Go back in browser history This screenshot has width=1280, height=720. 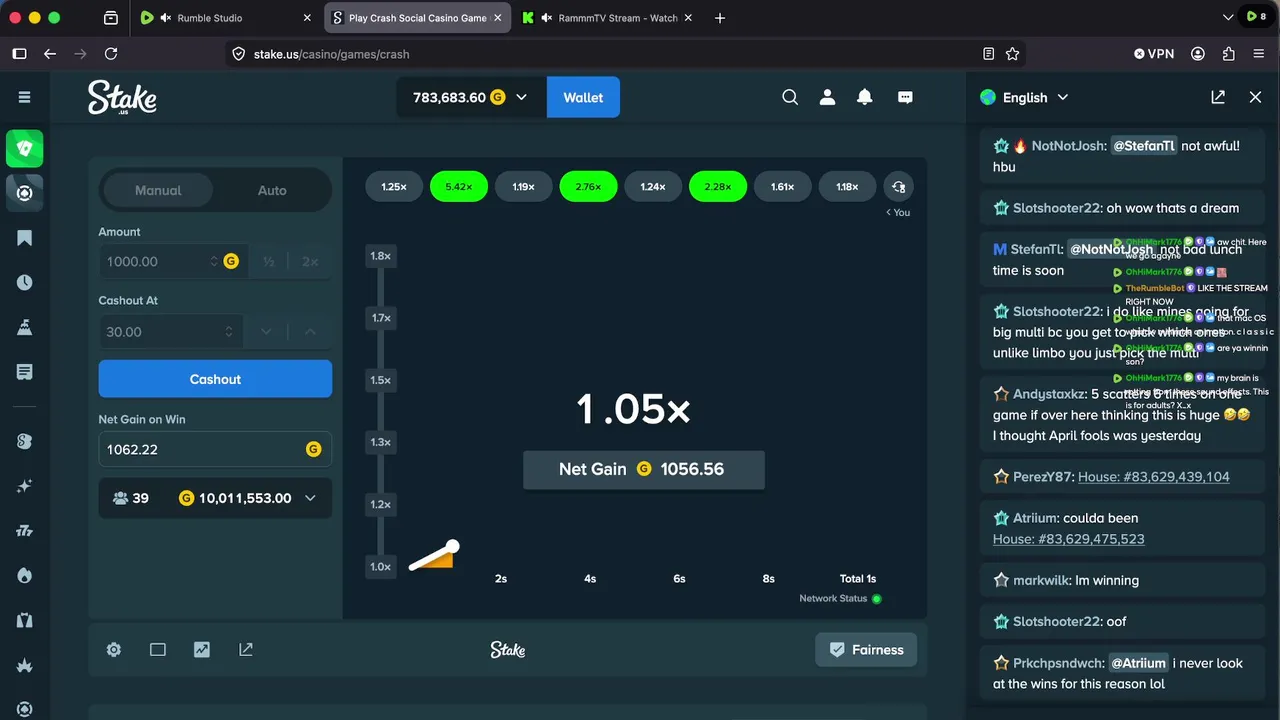[50, 54]
